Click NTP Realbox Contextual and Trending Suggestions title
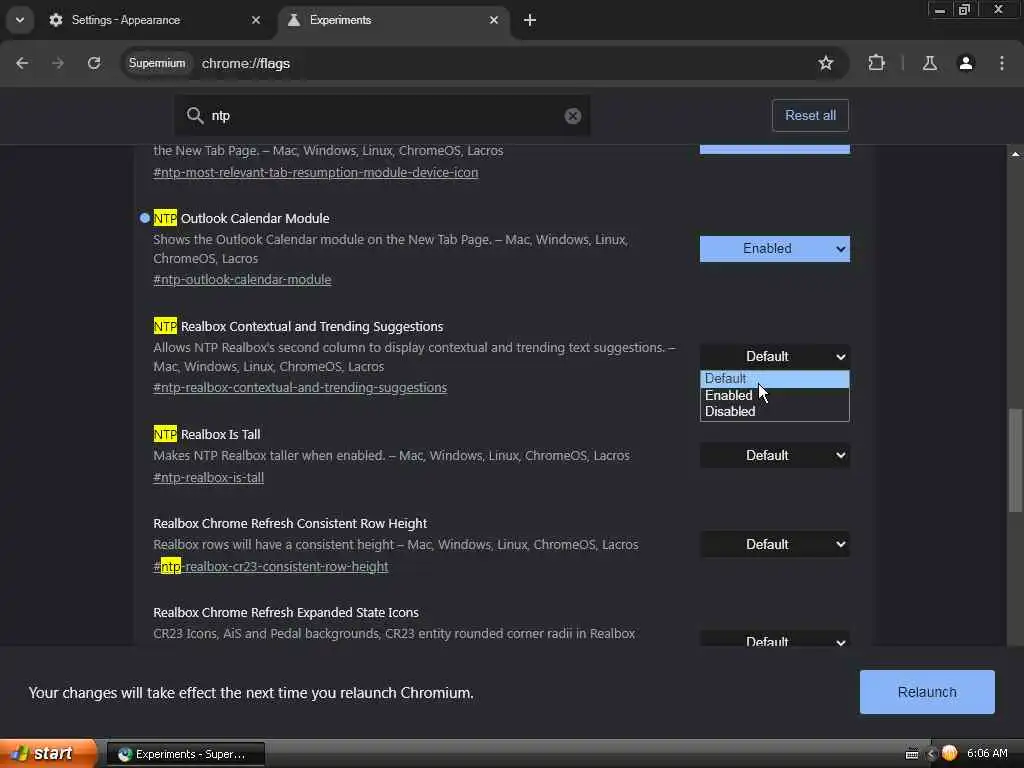 [298, 326]
